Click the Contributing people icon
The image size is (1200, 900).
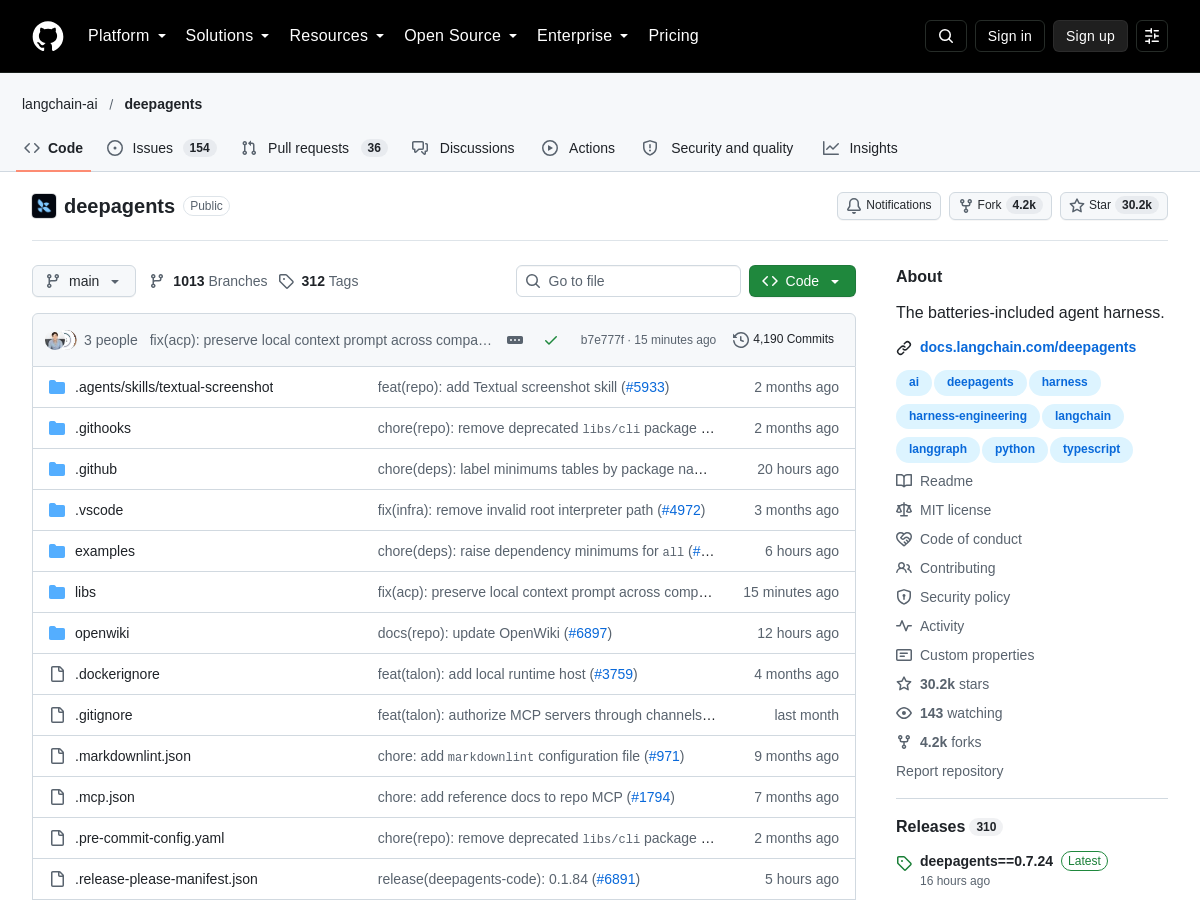click(904, 568)
